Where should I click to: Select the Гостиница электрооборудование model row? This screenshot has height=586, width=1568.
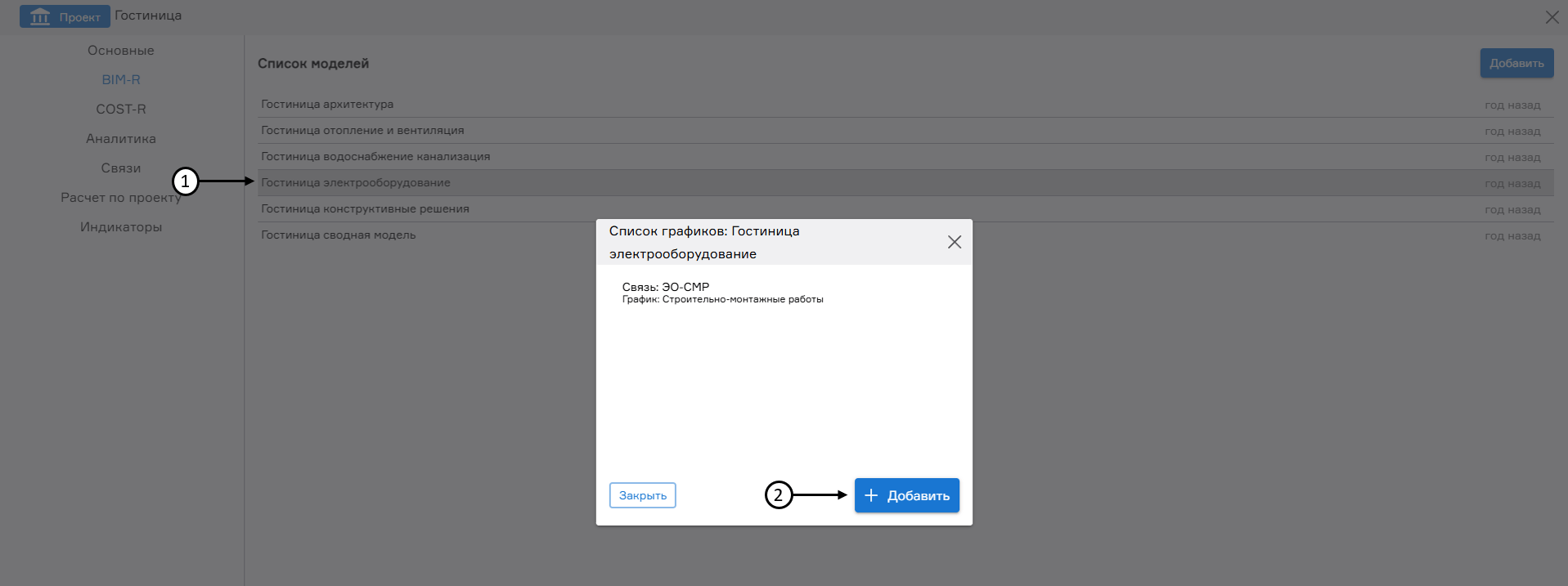pyautogui.click(x=356, y=183)
